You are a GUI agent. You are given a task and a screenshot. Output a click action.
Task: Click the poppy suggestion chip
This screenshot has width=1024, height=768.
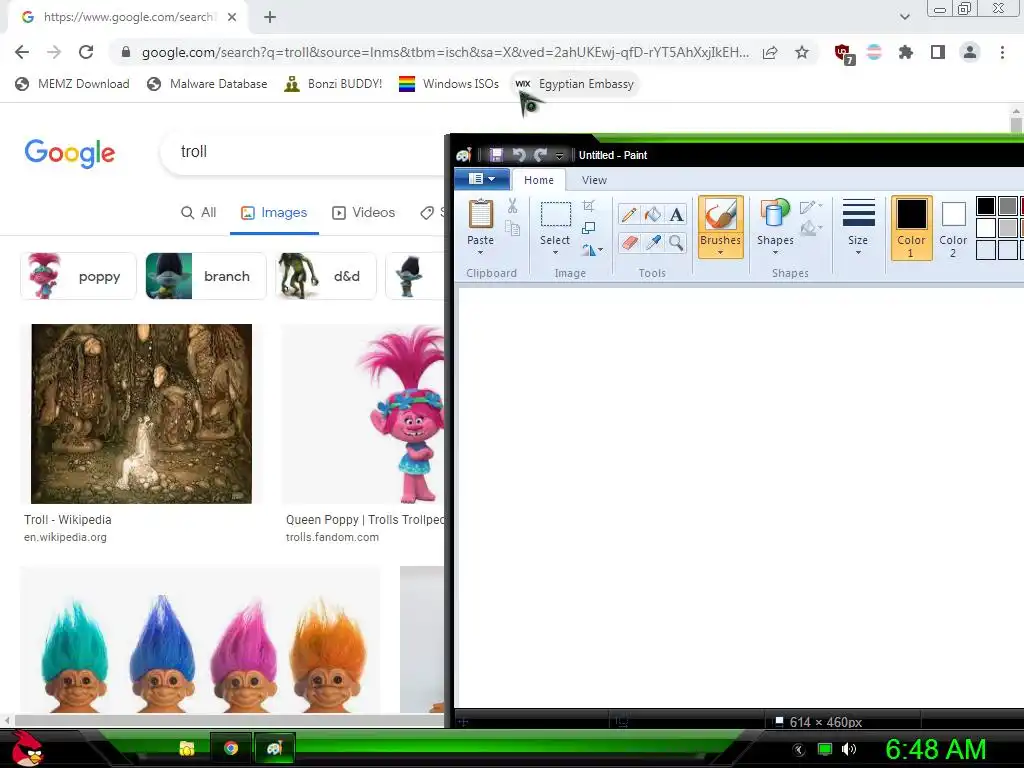(x=78, y=276)
